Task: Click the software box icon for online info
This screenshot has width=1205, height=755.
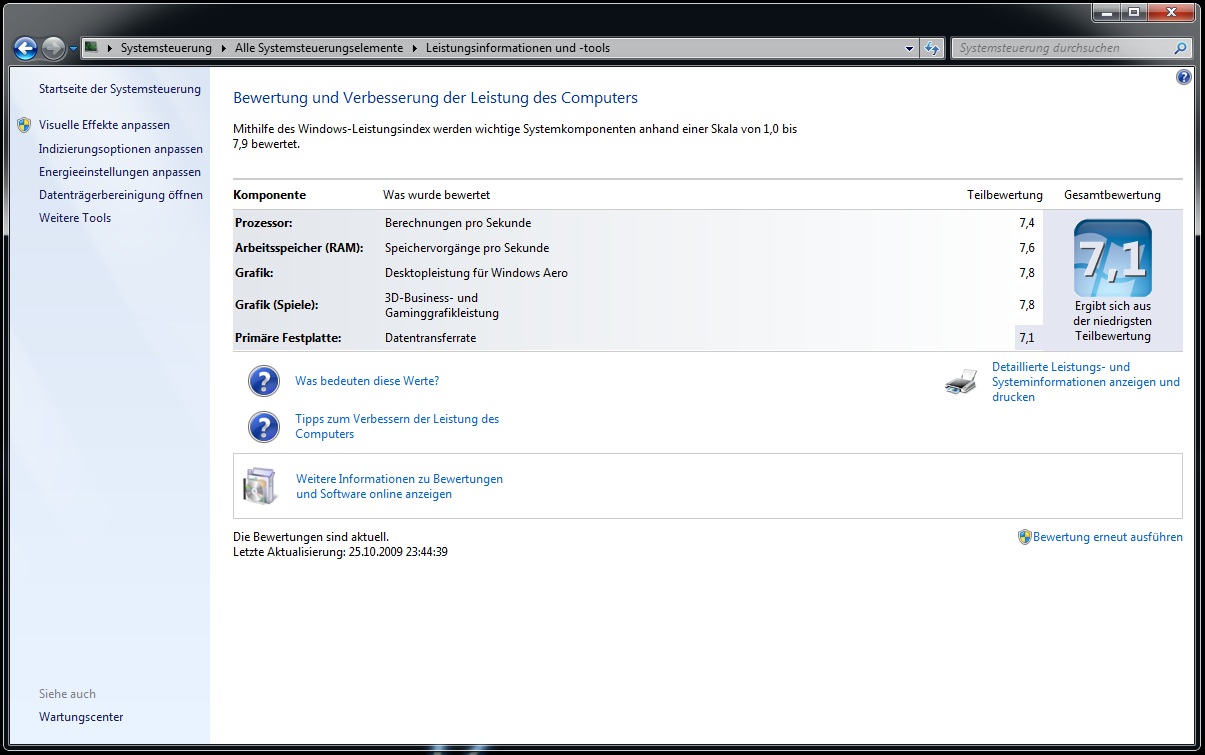Action: tap(259, 486)
